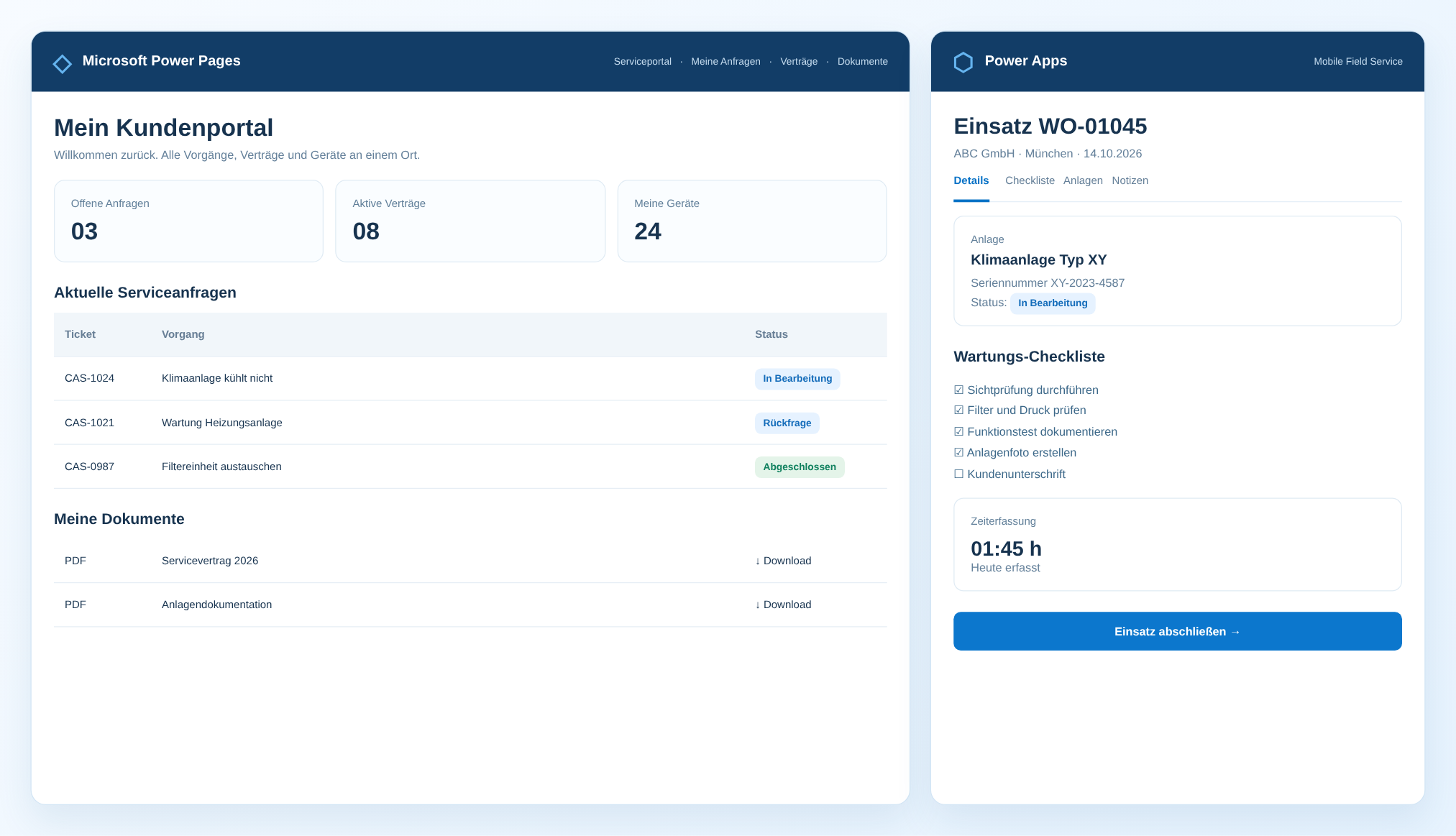Viewport: 1456px width, 836px height.
Task: Switch to the Details tab
Action: [971, 180]
